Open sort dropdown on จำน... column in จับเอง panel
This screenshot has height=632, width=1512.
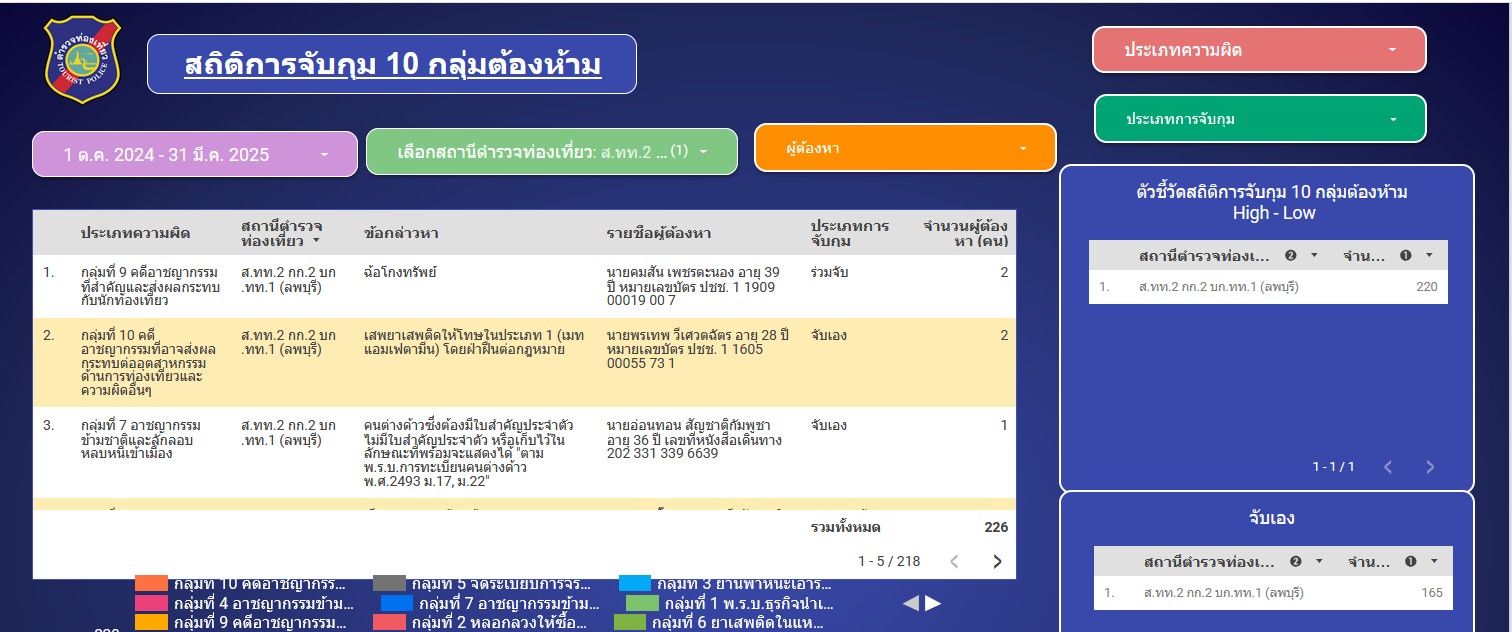click(x=1434, y=561)
